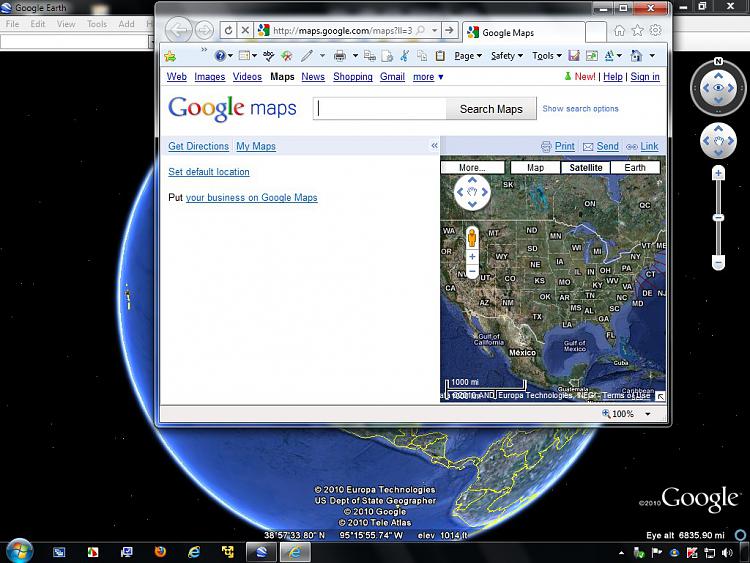Click Set default location link

[x=209, y=172]
